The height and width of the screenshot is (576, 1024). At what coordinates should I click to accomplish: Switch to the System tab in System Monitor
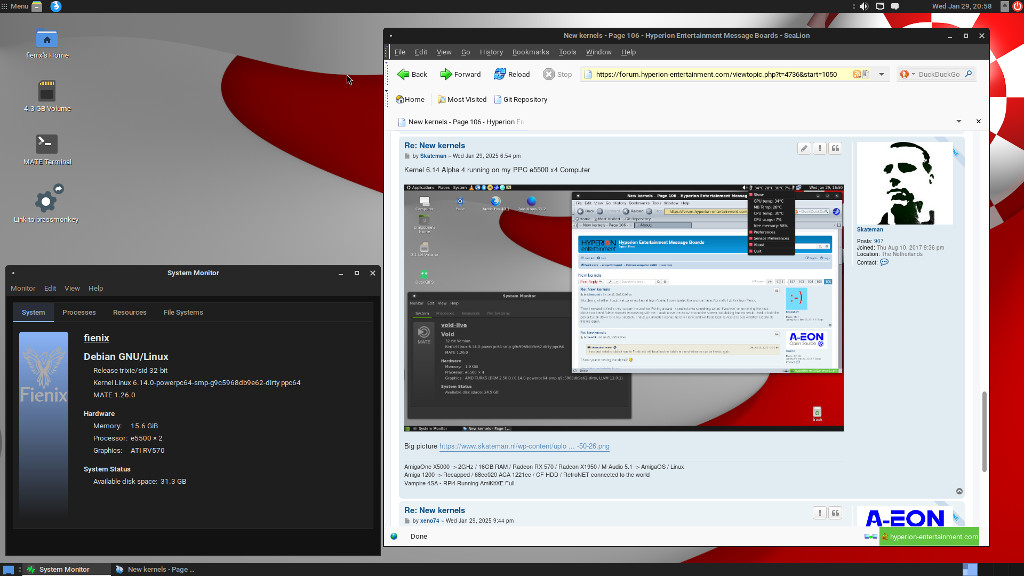[33, 313]
